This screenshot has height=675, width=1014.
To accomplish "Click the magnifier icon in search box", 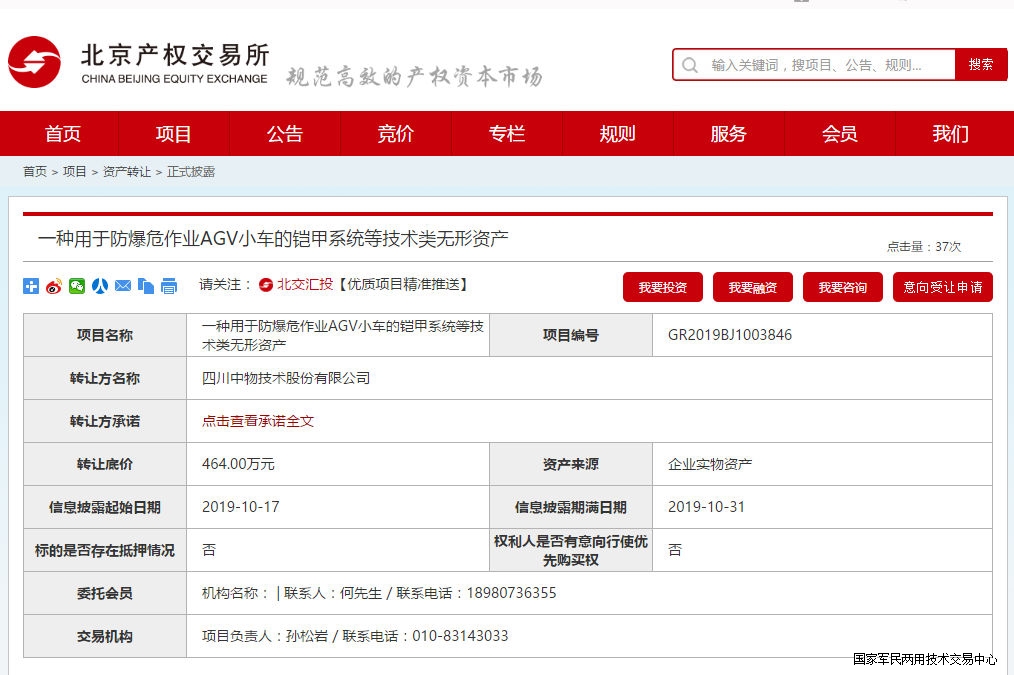I will point(690,65).
